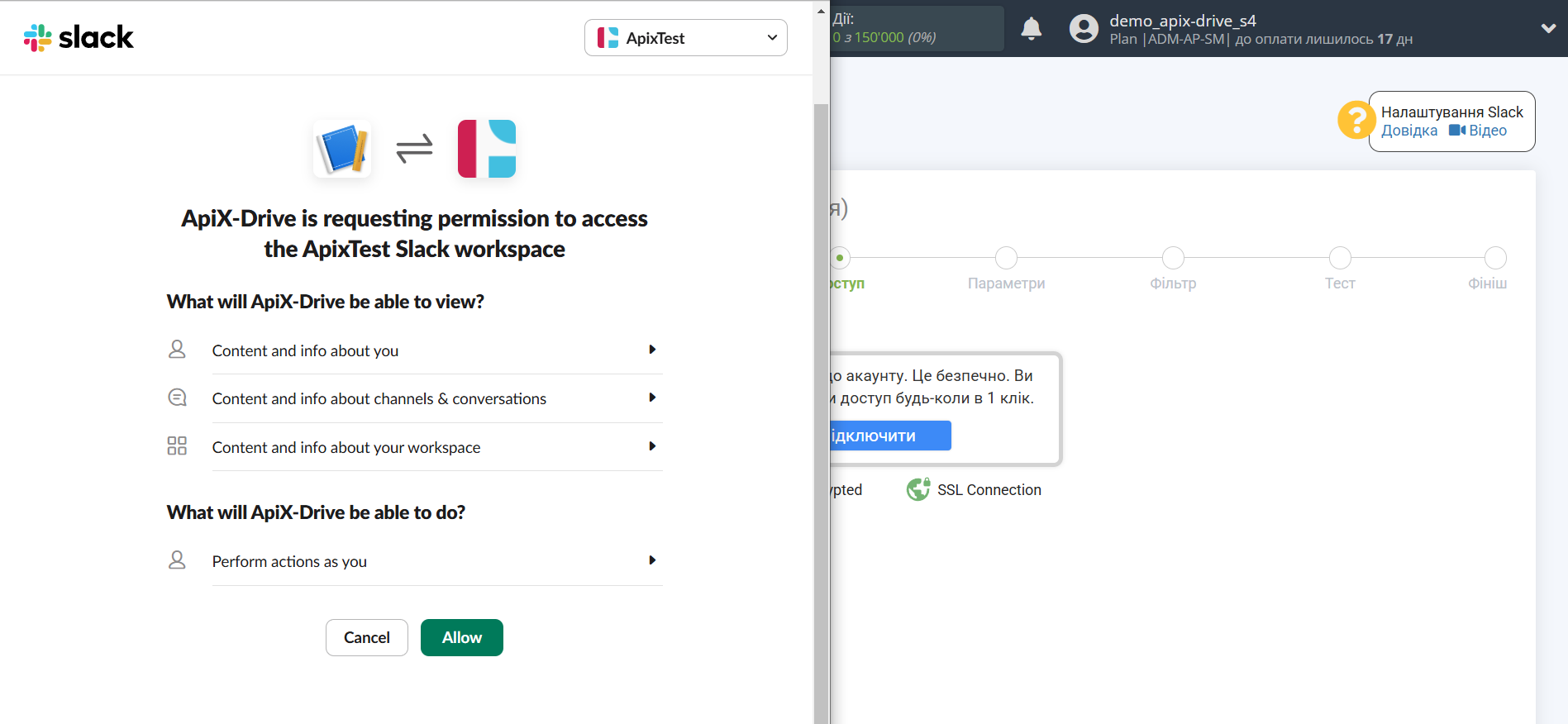Click the green active Доступ step marker
Screen dimensions: 1568x724
pos(840,258)
